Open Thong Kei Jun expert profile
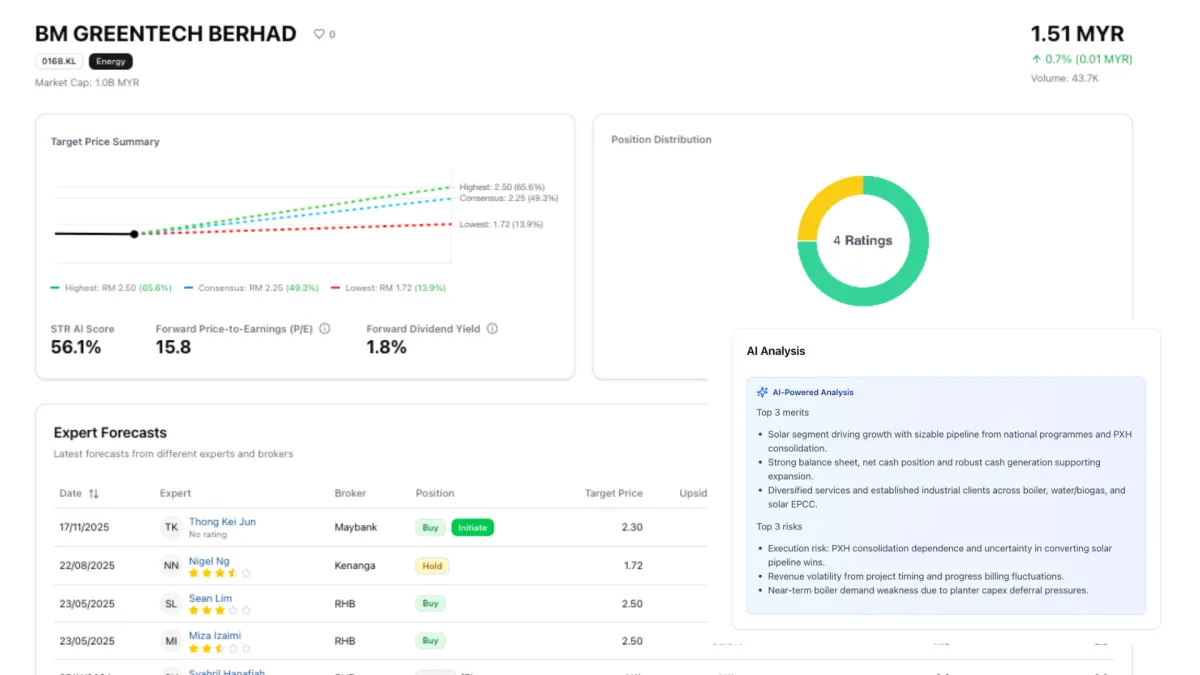The width and height of the screenshot is (1200, 675). 222,521
